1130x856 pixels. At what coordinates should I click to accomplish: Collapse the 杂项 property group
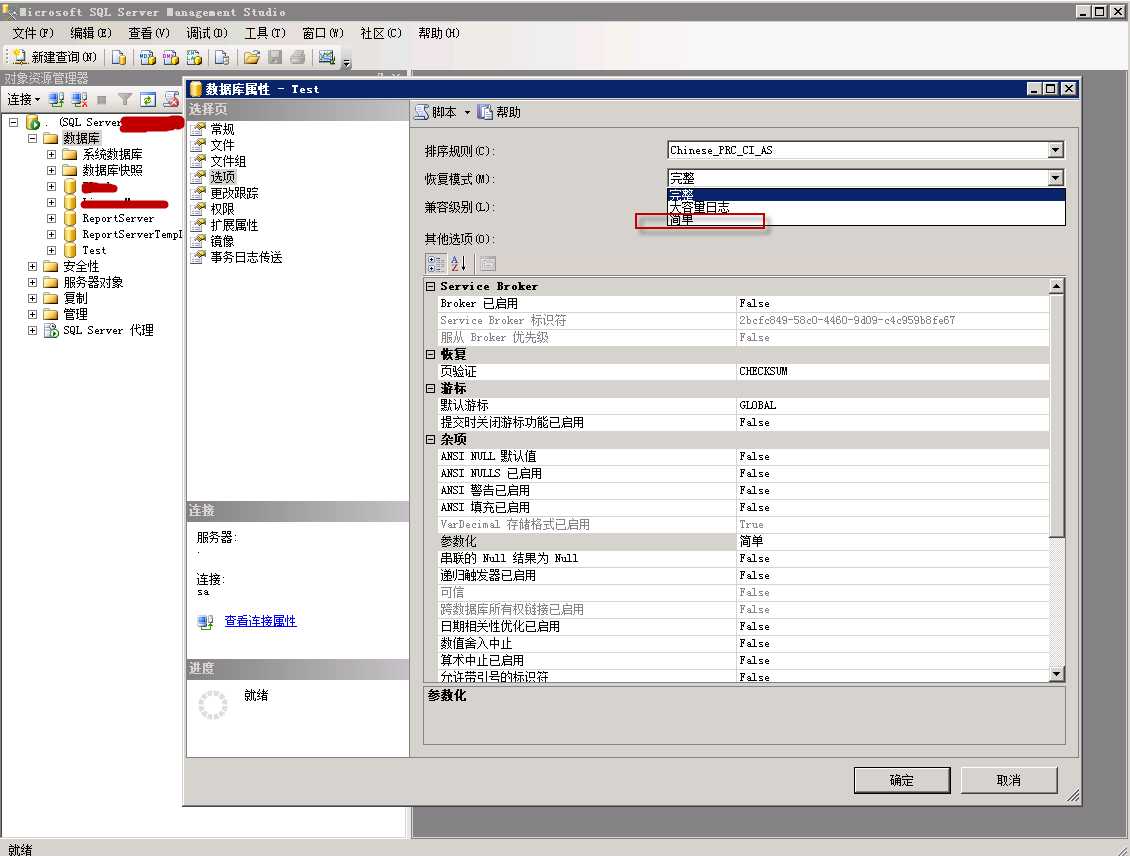point(430,439)
